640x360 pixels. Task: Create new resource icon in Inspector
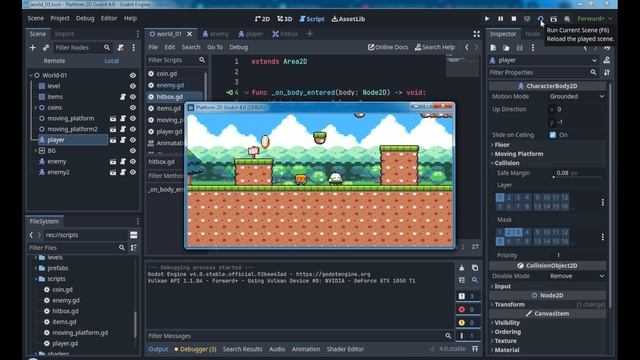[x=493, y=48]
